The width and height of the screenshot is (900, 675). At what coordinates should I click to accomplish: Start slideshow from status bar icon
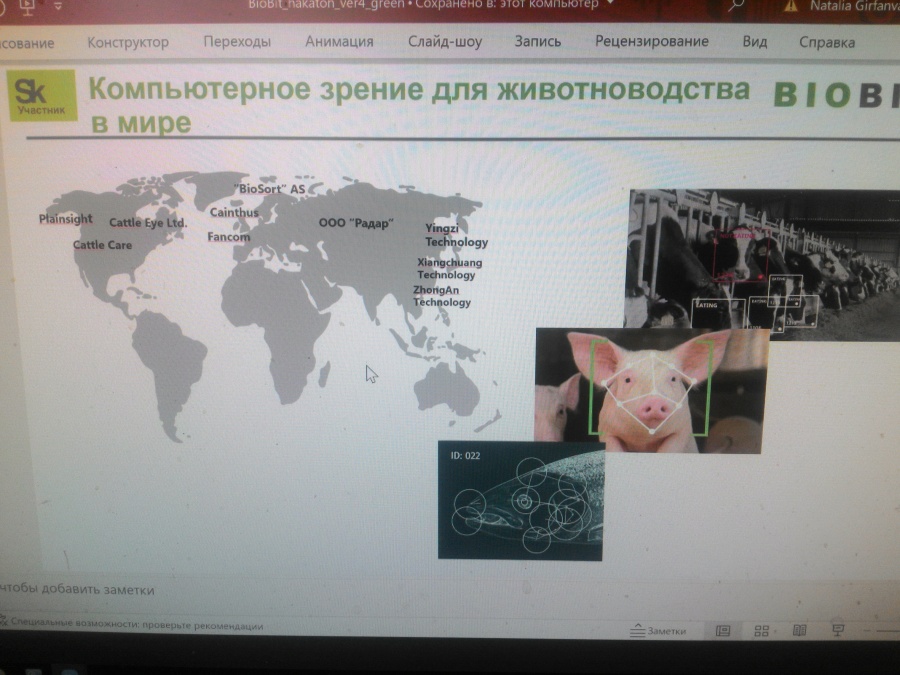838,630
